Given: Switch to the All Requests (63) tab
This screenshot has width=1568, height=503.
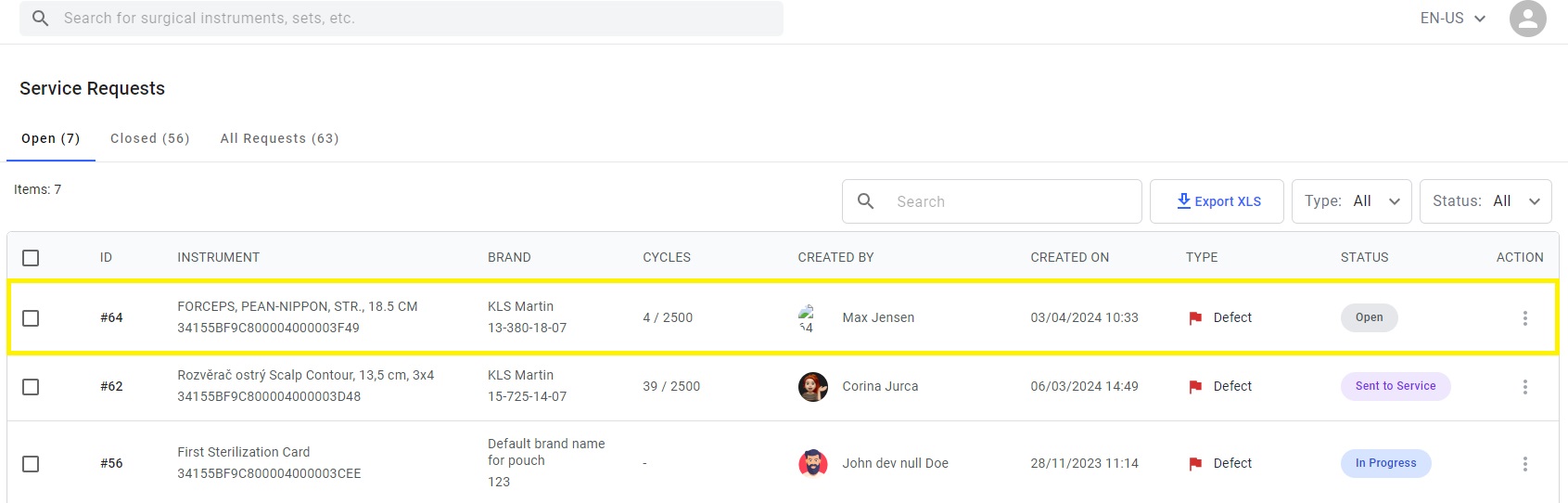Looking at the screenshot, I should click(279, 138).
